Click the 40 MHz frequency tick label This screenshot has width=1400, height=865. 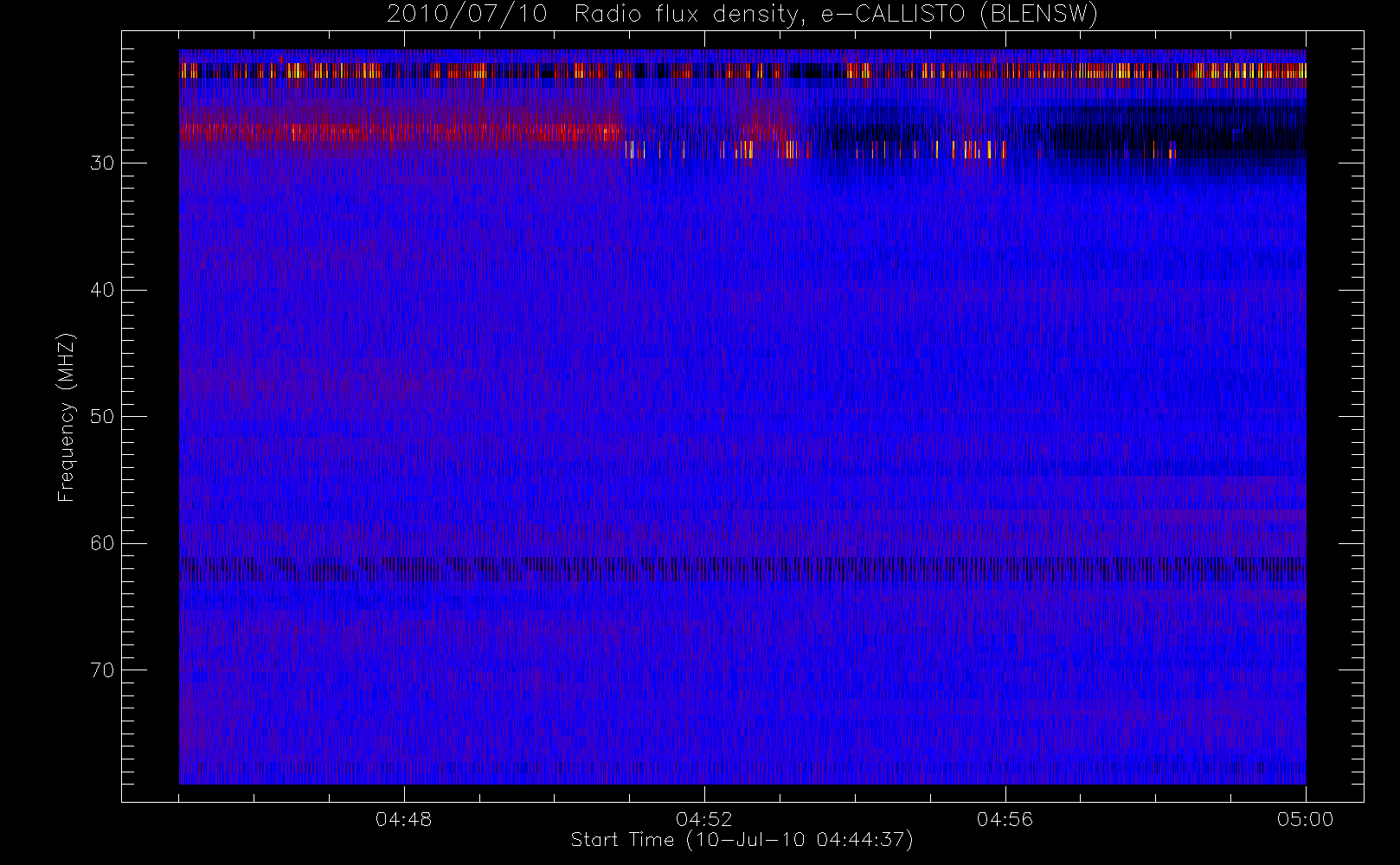[x=102, y=290]
